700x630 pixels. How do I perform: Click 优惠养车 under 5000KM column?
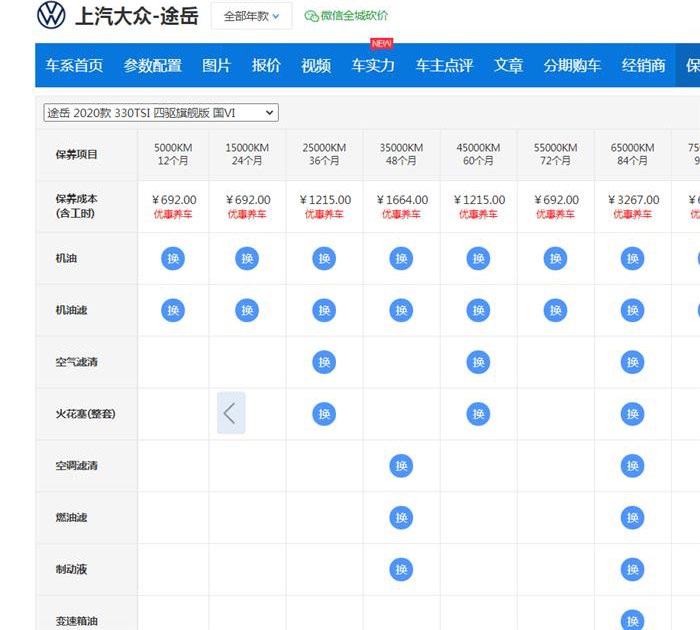point(173,214)
